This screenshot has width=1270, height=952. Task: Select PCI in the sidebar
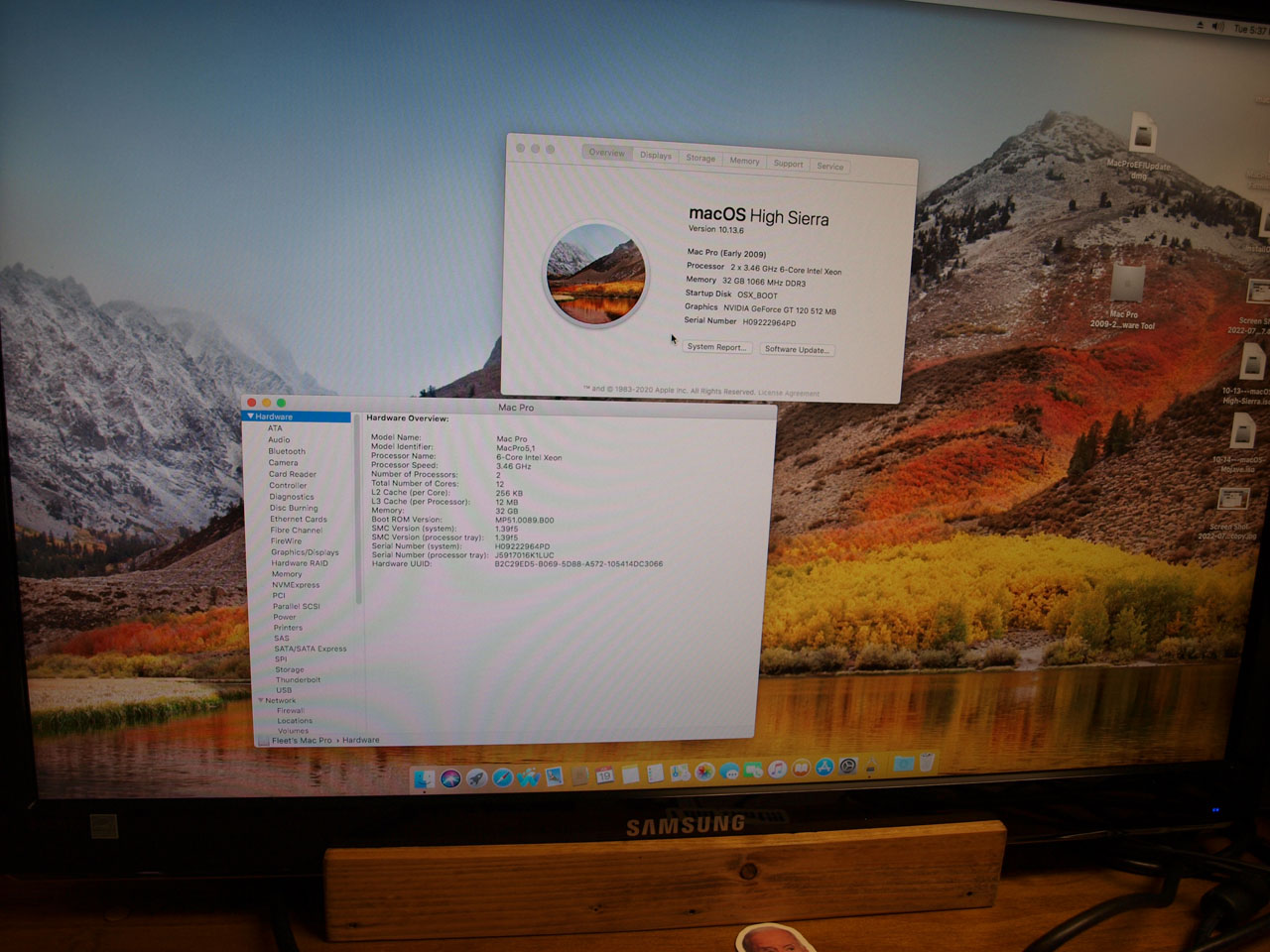pyautogui.click(x=279, y=596)
